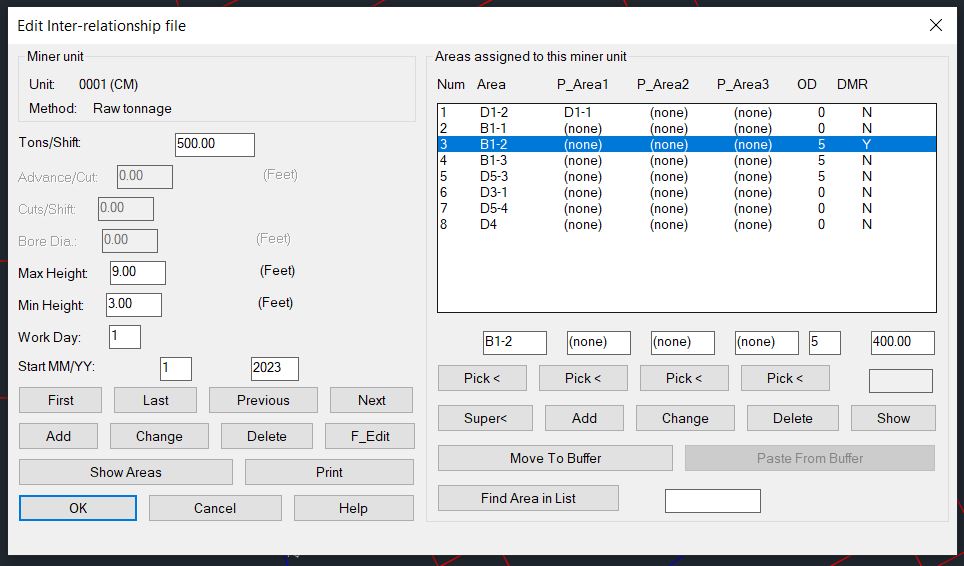Click the field showing 400.00
Viewport: 964px width, 566px height.
click(x=903, y=342)
